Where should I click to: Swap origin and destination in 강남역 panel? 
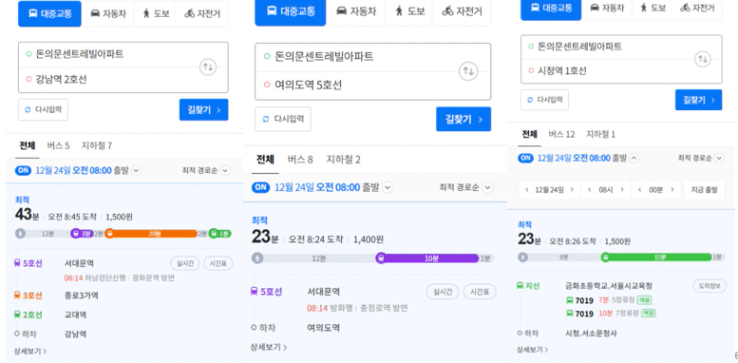pos(208,67)
